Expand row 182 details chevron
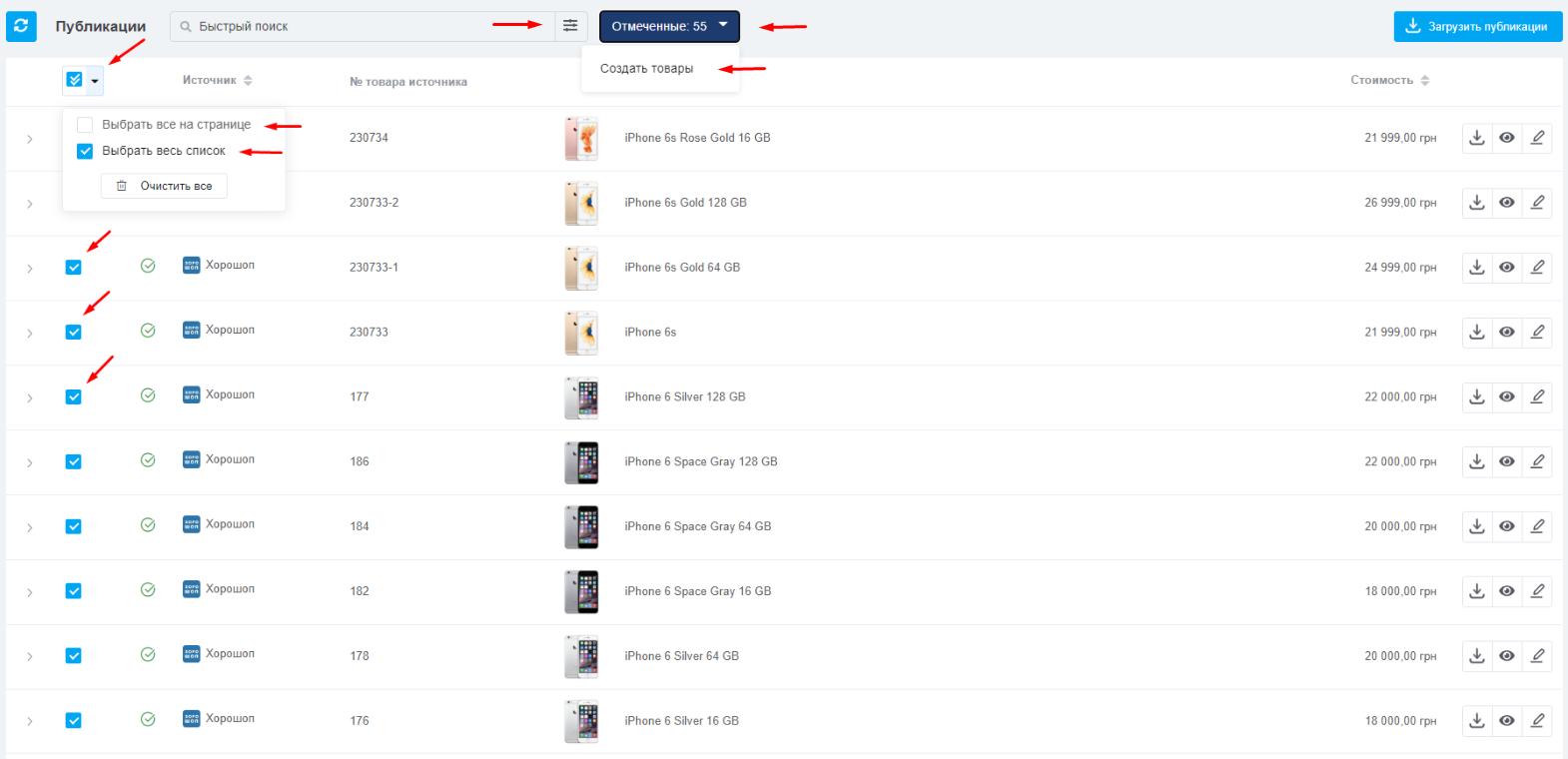This screenshot has height=759, width=1568. click(30, 592)
